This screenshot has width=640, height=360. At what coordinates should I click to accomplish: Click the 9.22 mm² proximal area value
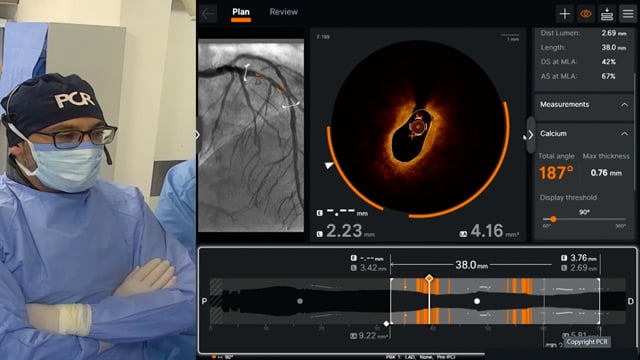373,336
